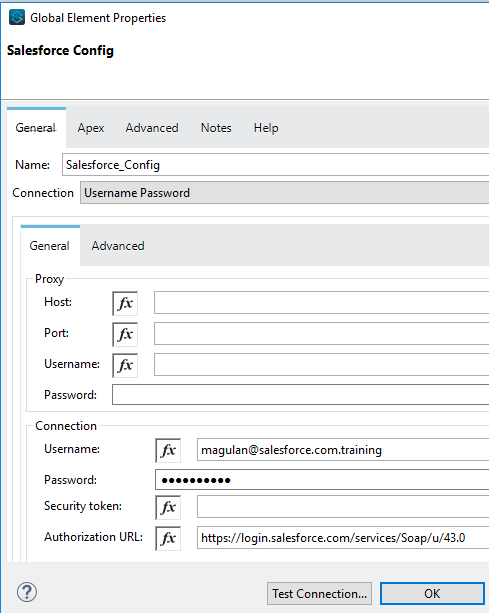Toggle fx expression for Proxy Username
The width and height of the screenshot is (489, 613).
[125, 366]
